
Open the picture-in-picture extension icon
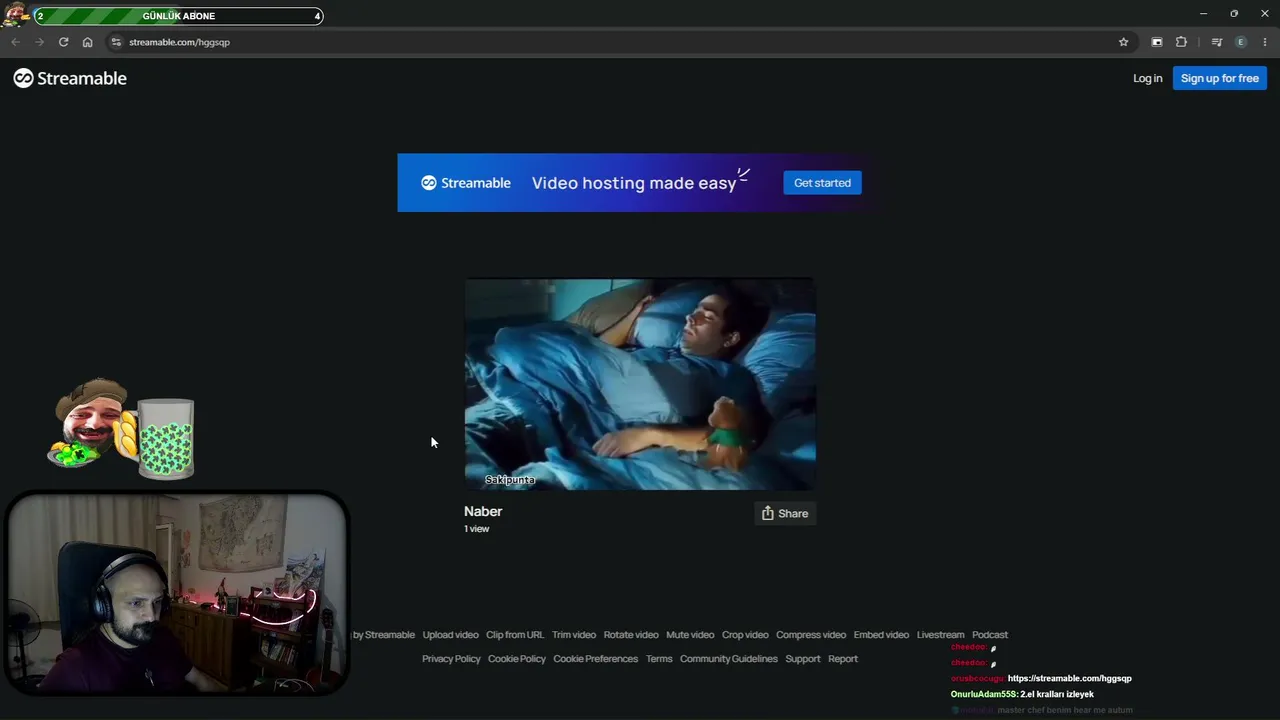(1157, 42)
